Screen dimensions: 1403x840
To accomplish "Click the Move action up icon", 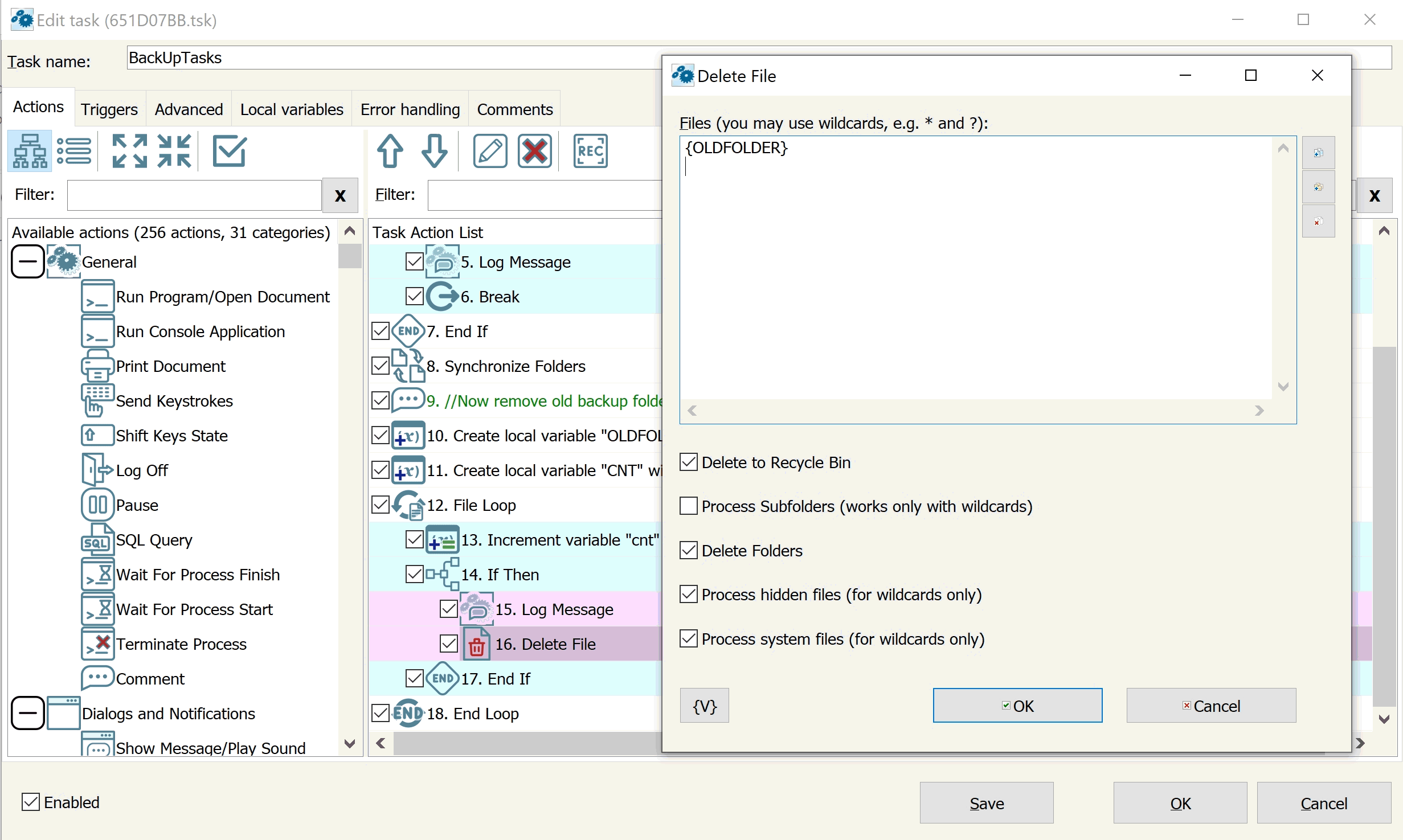I will pos(390,152).
